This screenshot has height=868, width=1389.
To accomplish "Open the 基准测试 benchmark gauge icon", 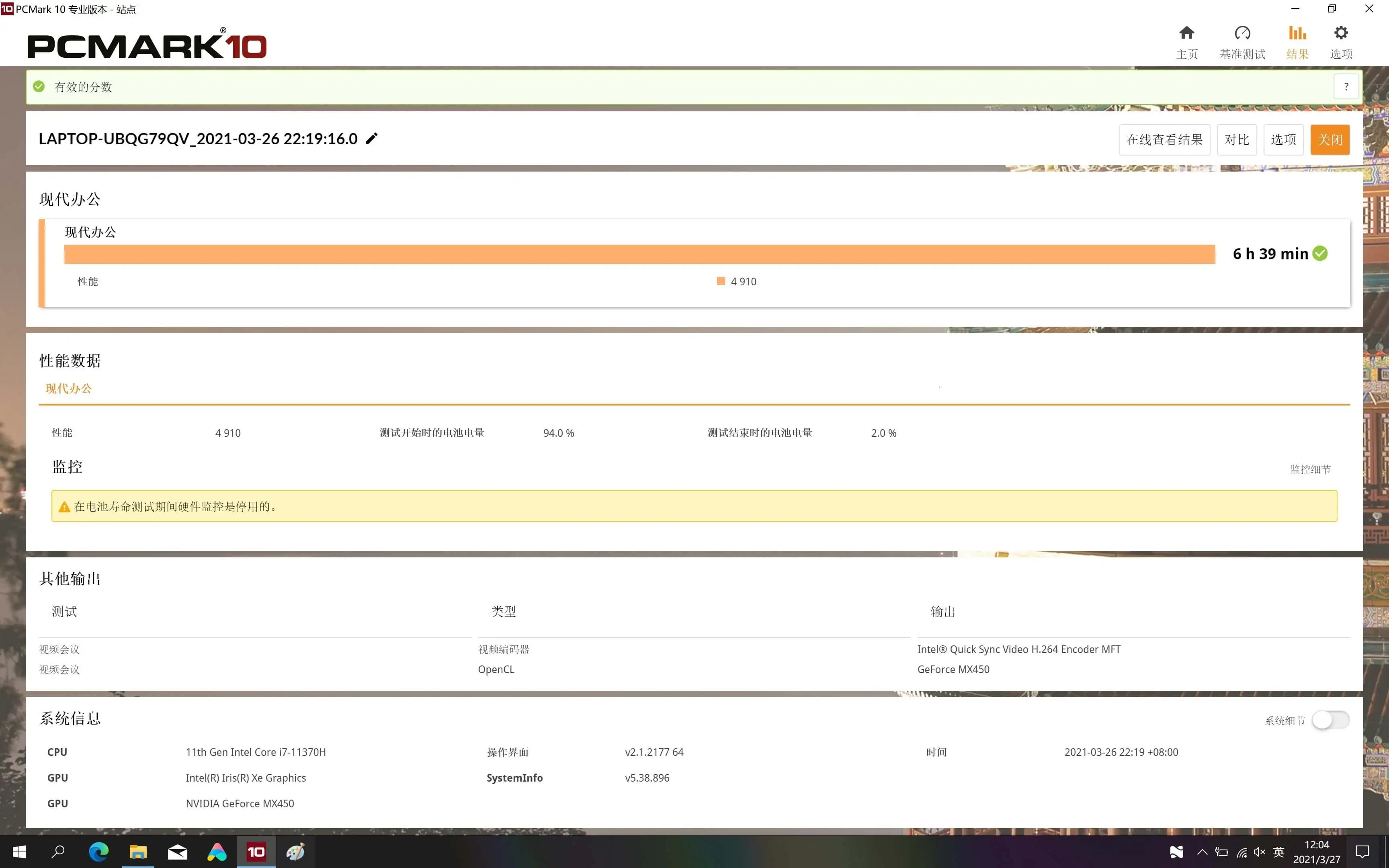I will tap(1242, 33).
